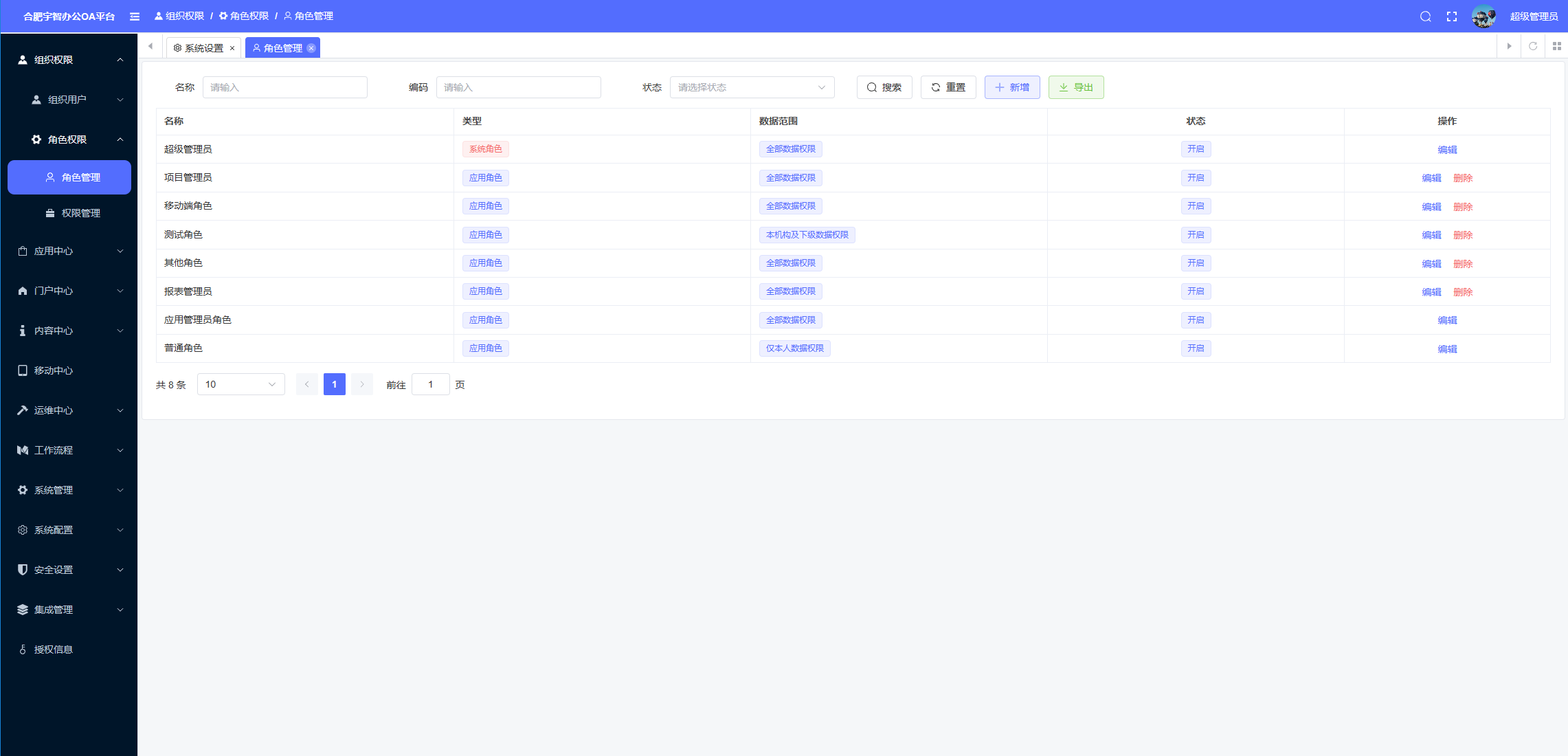
Task: Edit the 应用管理员角色 row
Action: (1447, 320)
